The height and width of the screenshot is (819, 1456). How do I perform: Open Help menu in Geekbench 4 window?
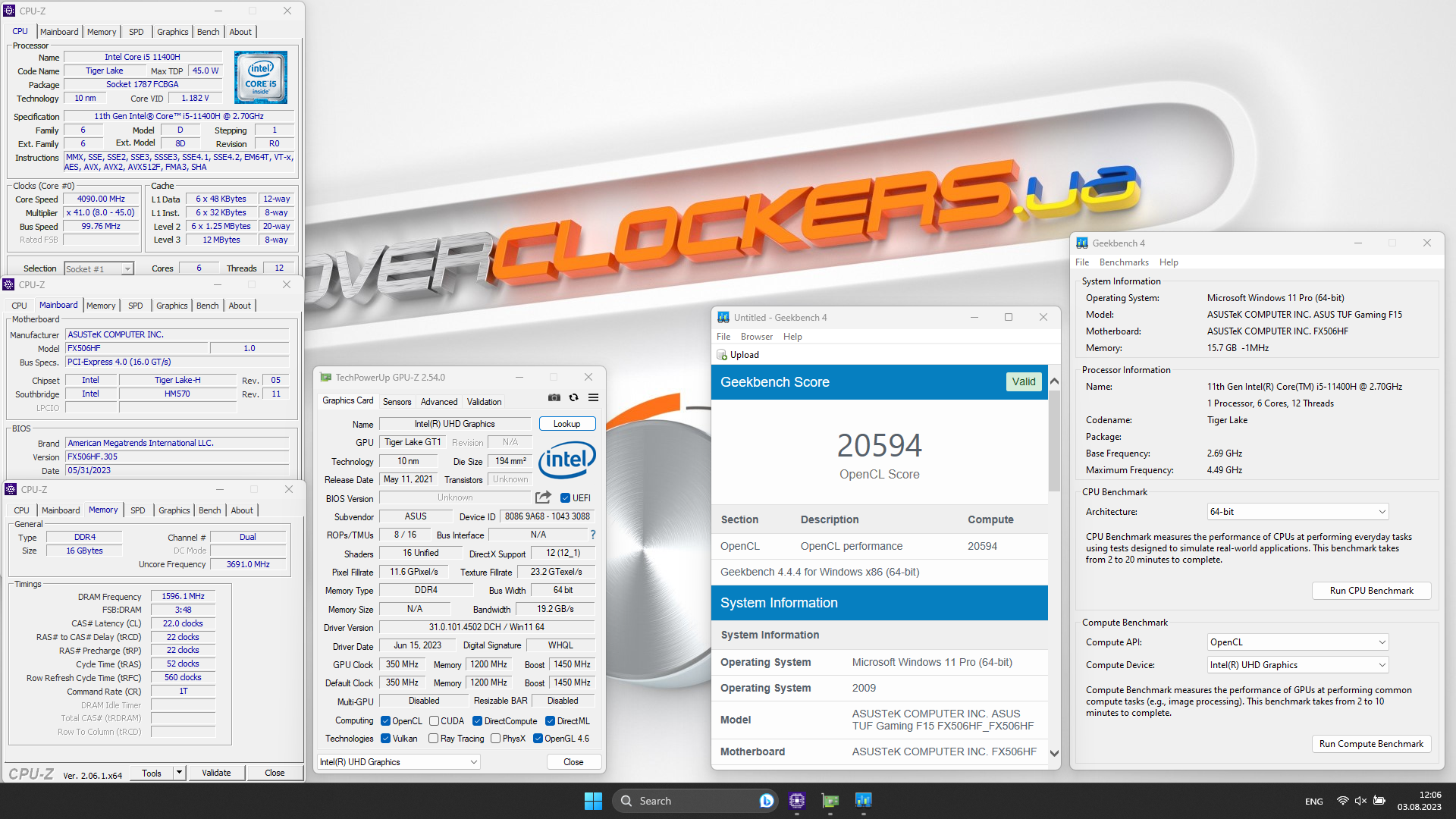(1169, 262)
